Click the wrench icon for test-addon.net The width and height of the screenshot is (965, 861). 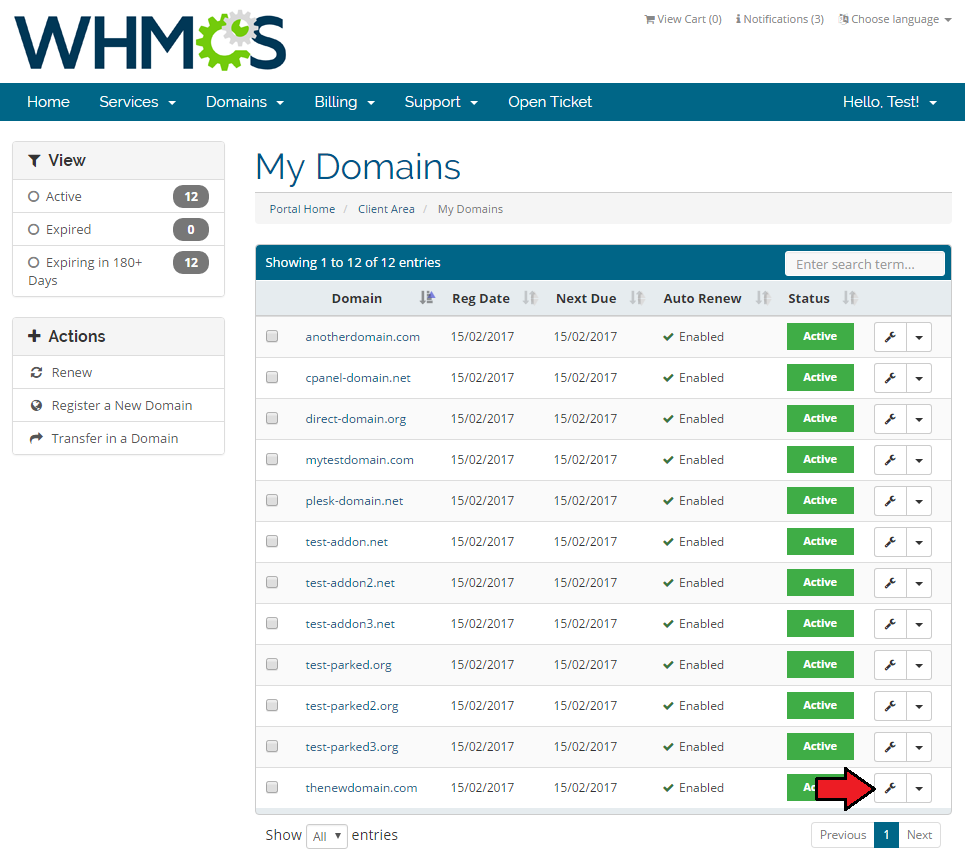tap(890, 542)
